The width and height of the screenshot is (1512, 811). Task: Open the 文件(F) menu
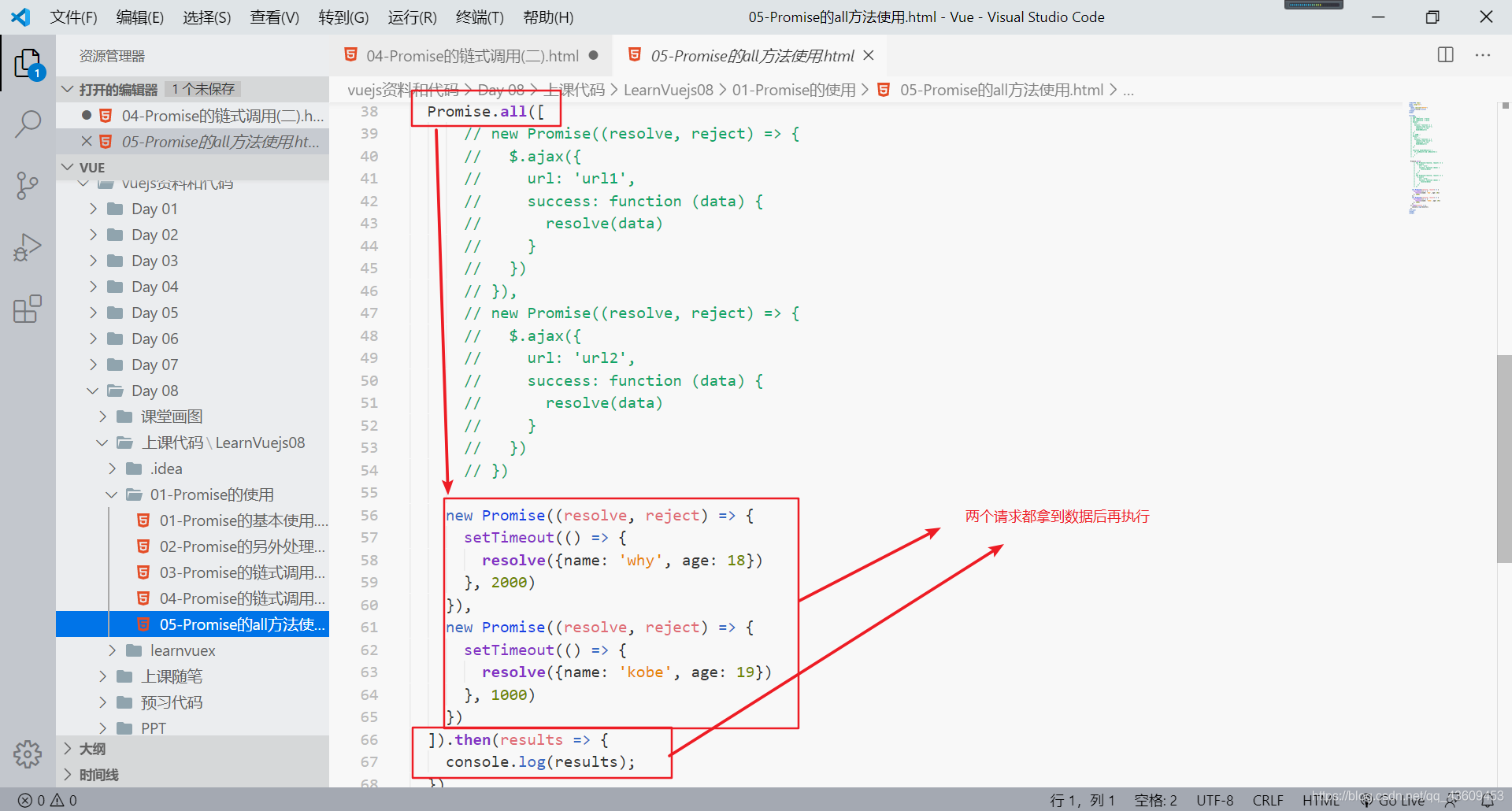coord(74,17)
